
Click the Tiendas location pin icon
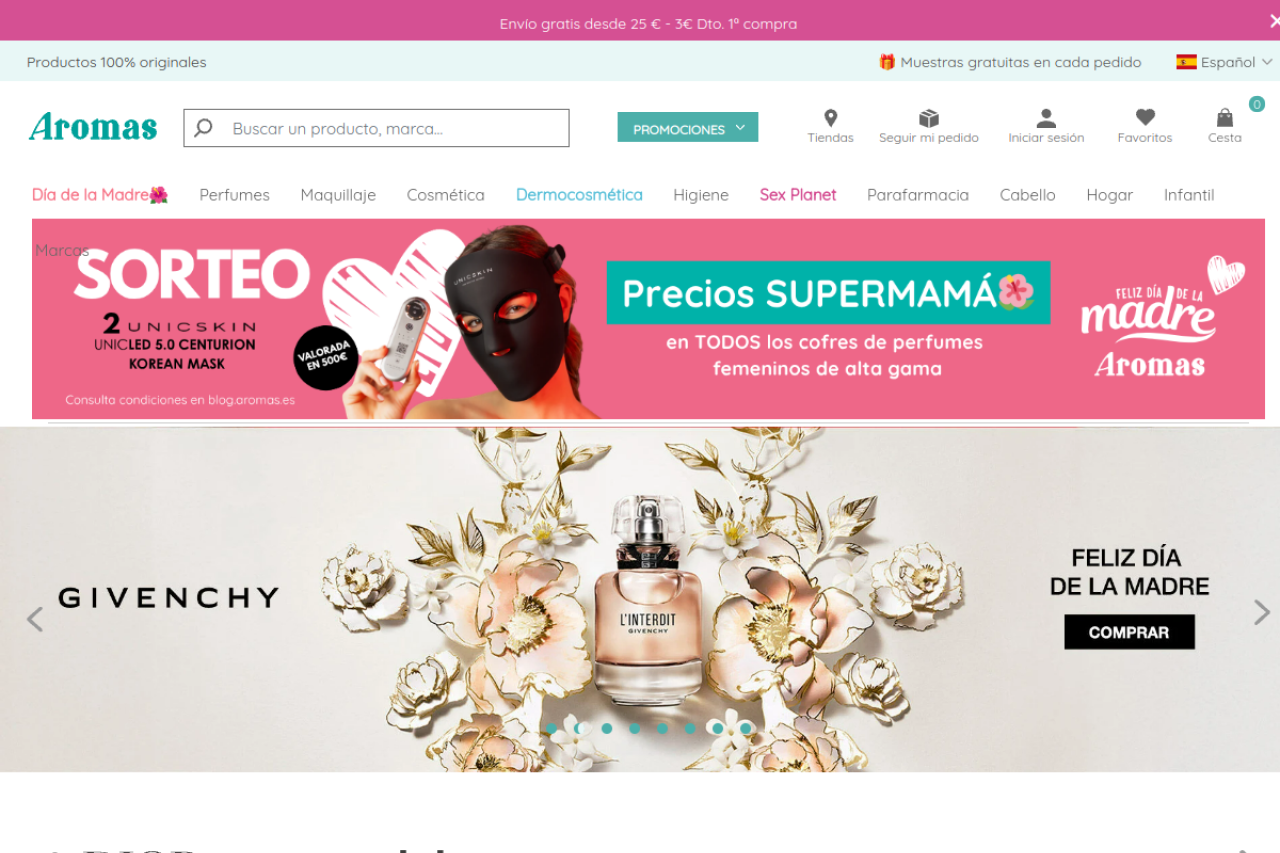coord(830,118)
